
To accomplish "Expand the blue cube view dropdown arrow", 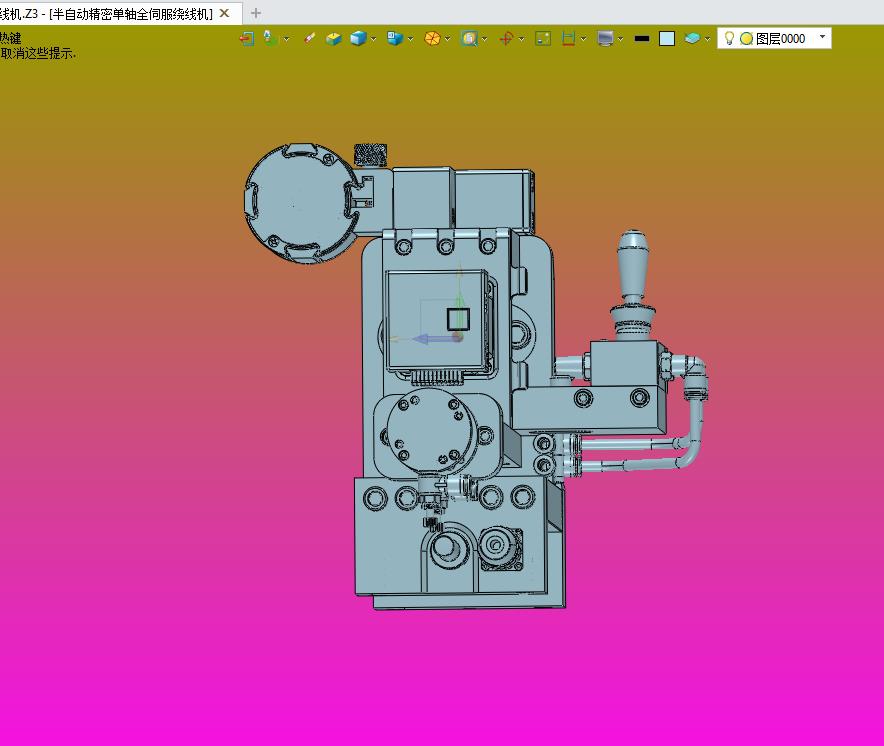I will coord(373,39).
